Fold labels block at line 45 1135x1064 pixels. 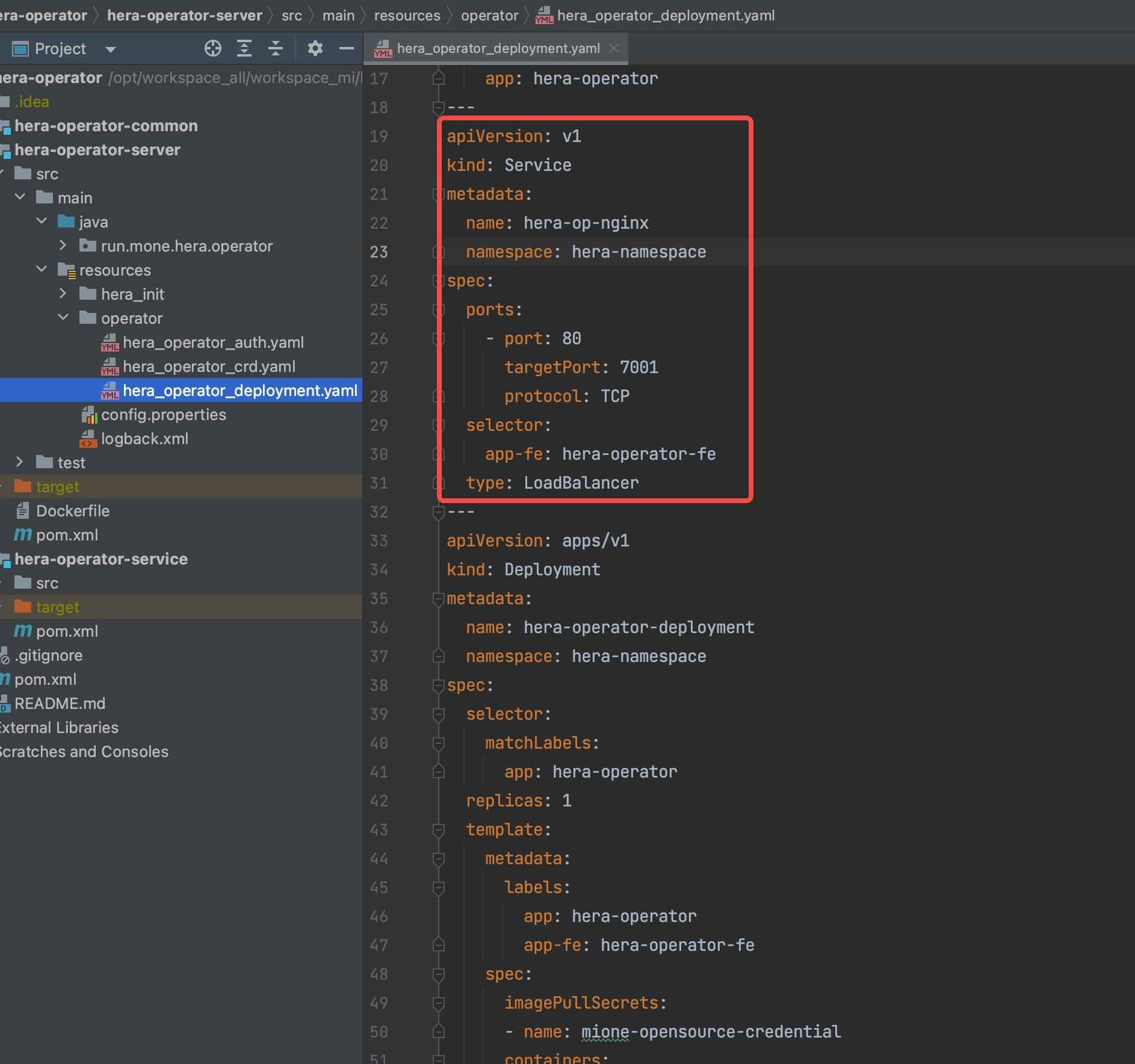pyautogui.click(x=438, y=887)
